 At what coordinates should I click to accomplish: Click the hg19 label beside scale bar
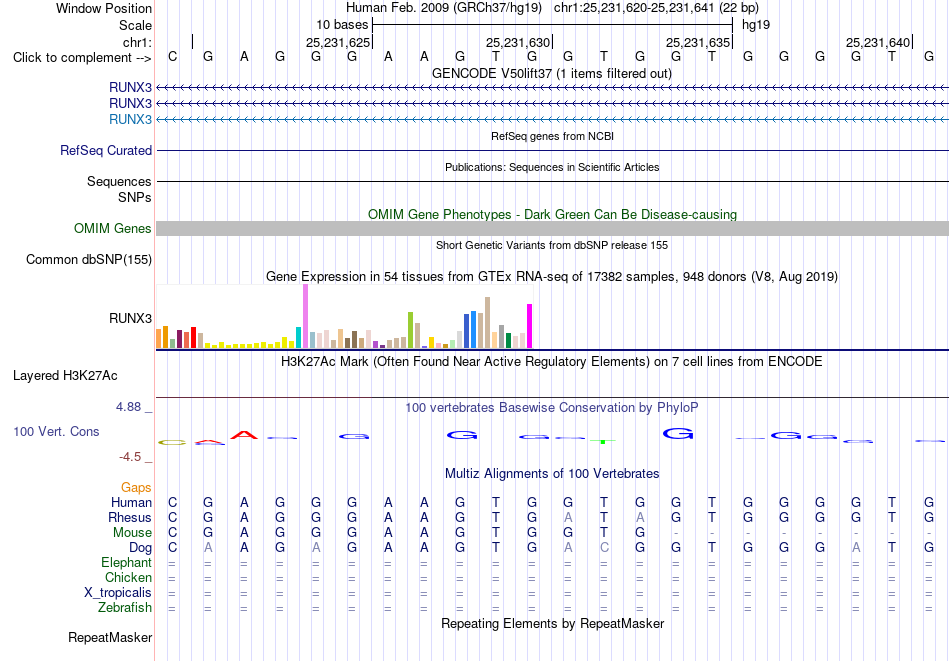point(756,25)
